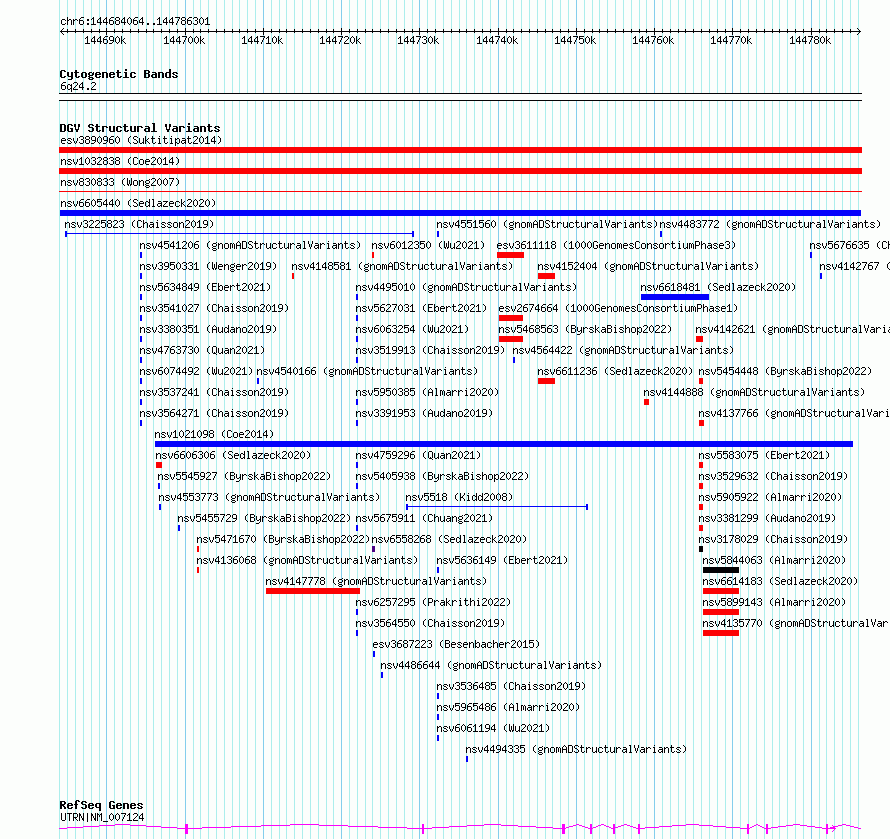Image resolution: width=890 pixels, height=839 pixels.
Task: Select the nsv6618481 (Sedlazeck2020) blue bar
Action: [x=675, y=297]
